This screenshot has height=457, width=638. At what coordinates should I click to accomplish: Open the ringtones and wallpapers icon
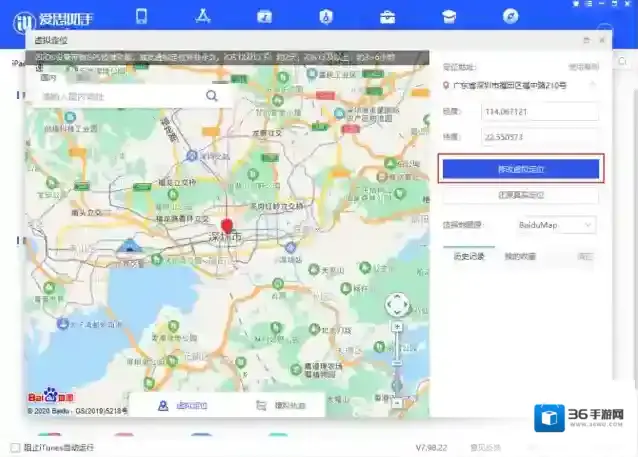[x=264, y=17]
